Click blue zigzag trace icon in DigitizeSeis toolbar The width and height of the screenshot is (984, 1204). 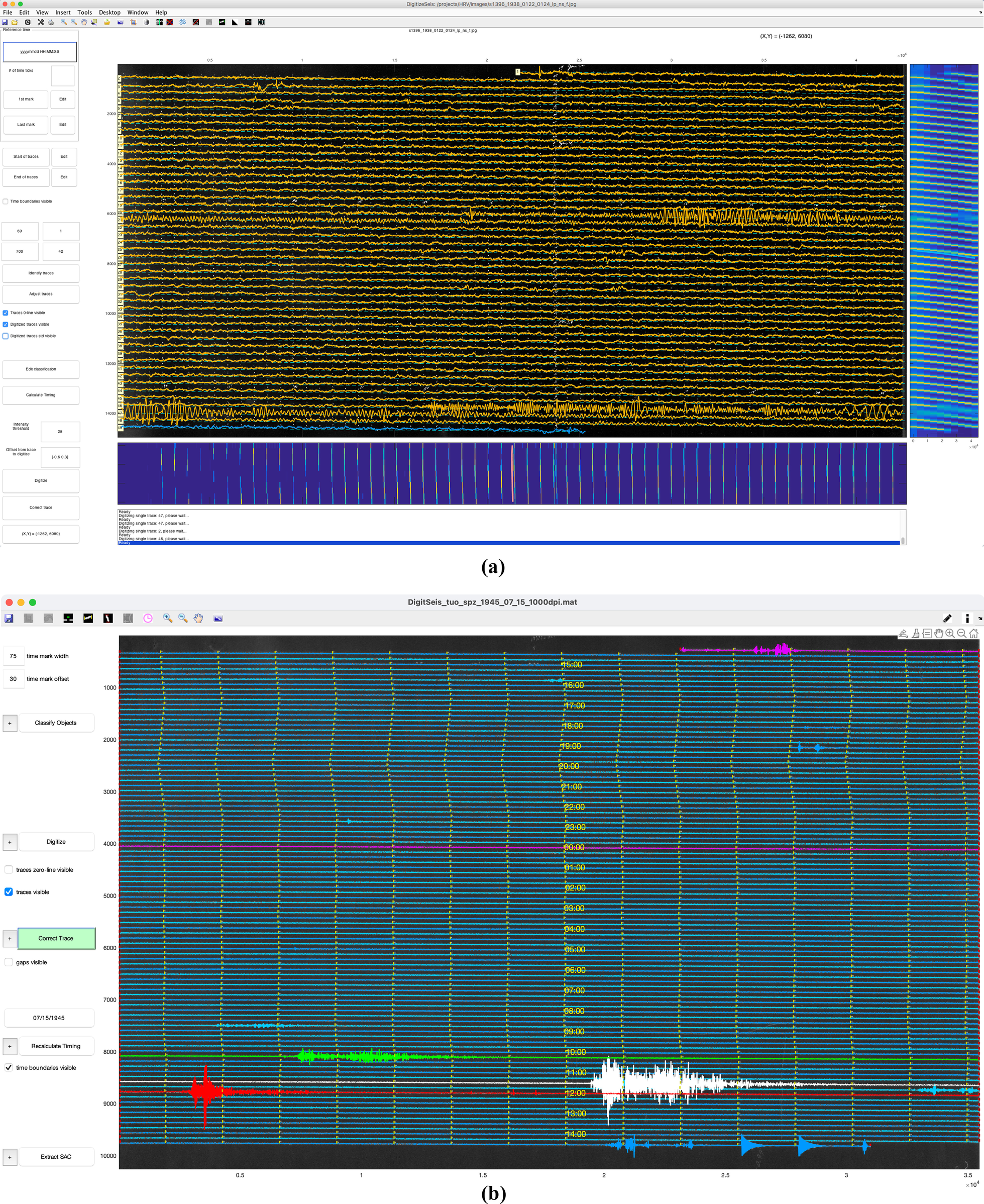[182, 23]
